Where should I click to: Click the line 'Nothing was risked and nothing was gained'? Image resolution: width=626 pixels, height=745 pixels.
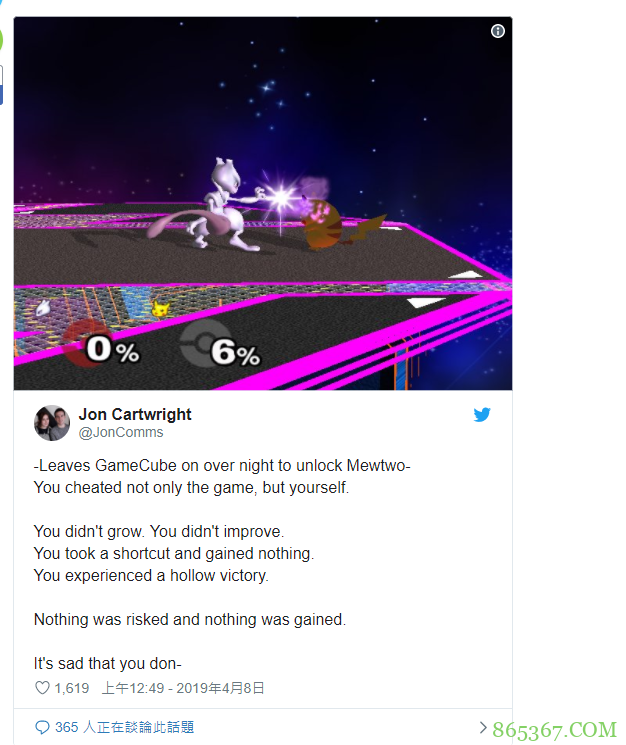[x=190, y=620]
